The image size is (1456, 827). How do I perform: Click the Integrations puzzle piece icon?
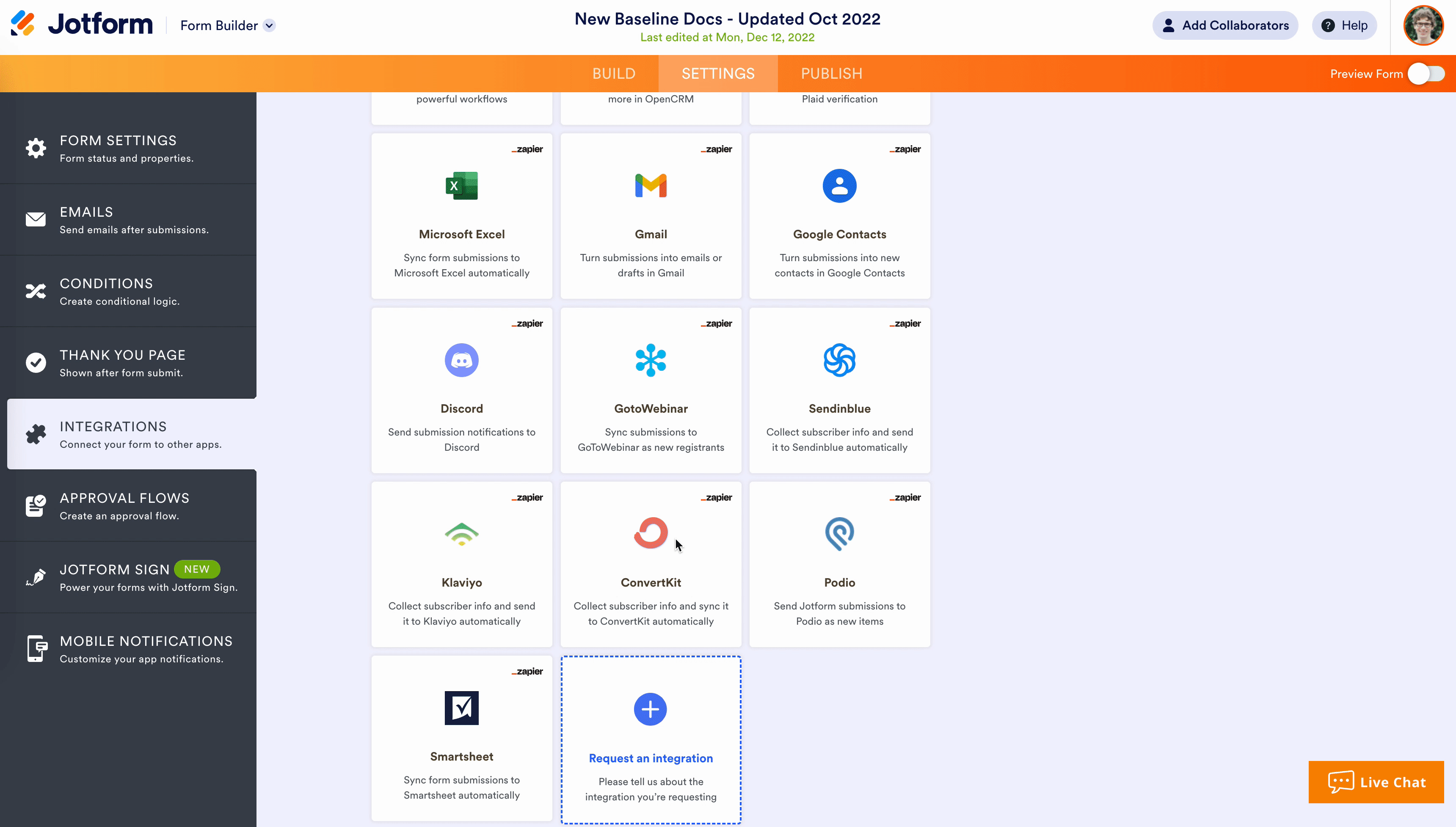pos(36,434)
